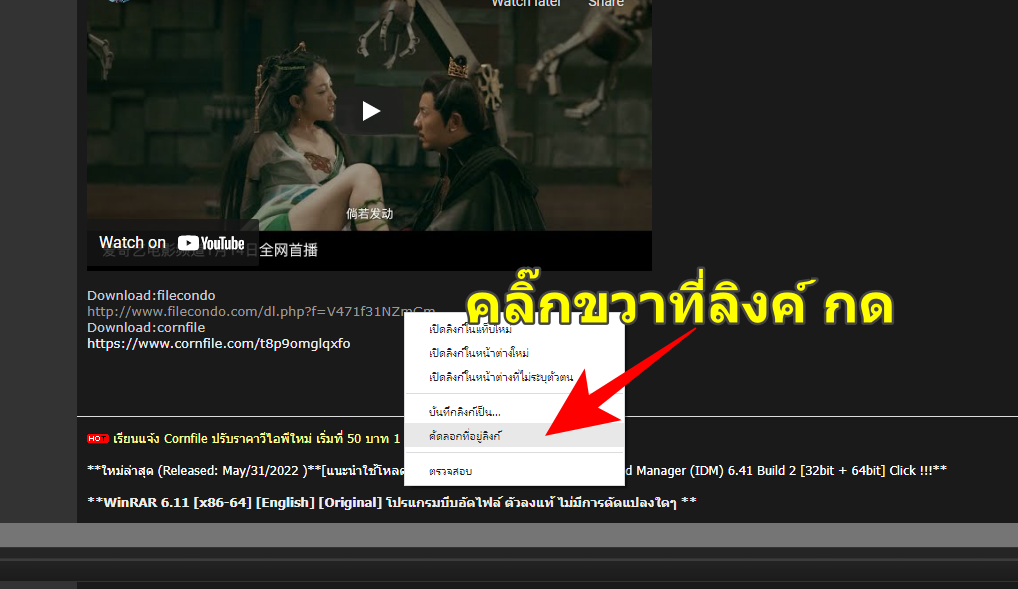Open the WinRAR 6.11 announcement link
The image size is (1018, 589).
[391, 502]
